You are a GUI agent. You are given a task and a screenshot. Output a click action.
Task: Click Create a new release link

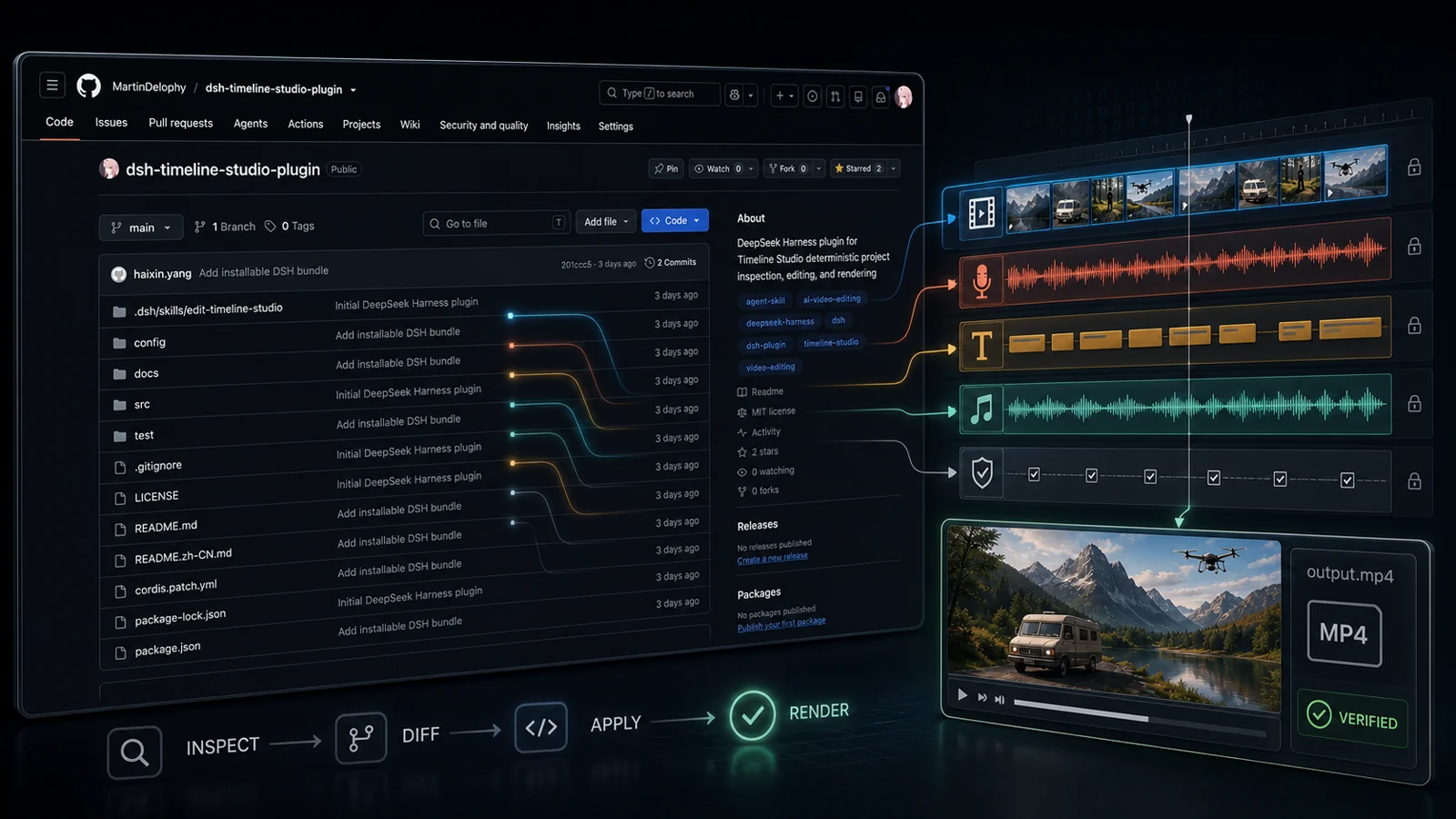[x=773, y=558]
